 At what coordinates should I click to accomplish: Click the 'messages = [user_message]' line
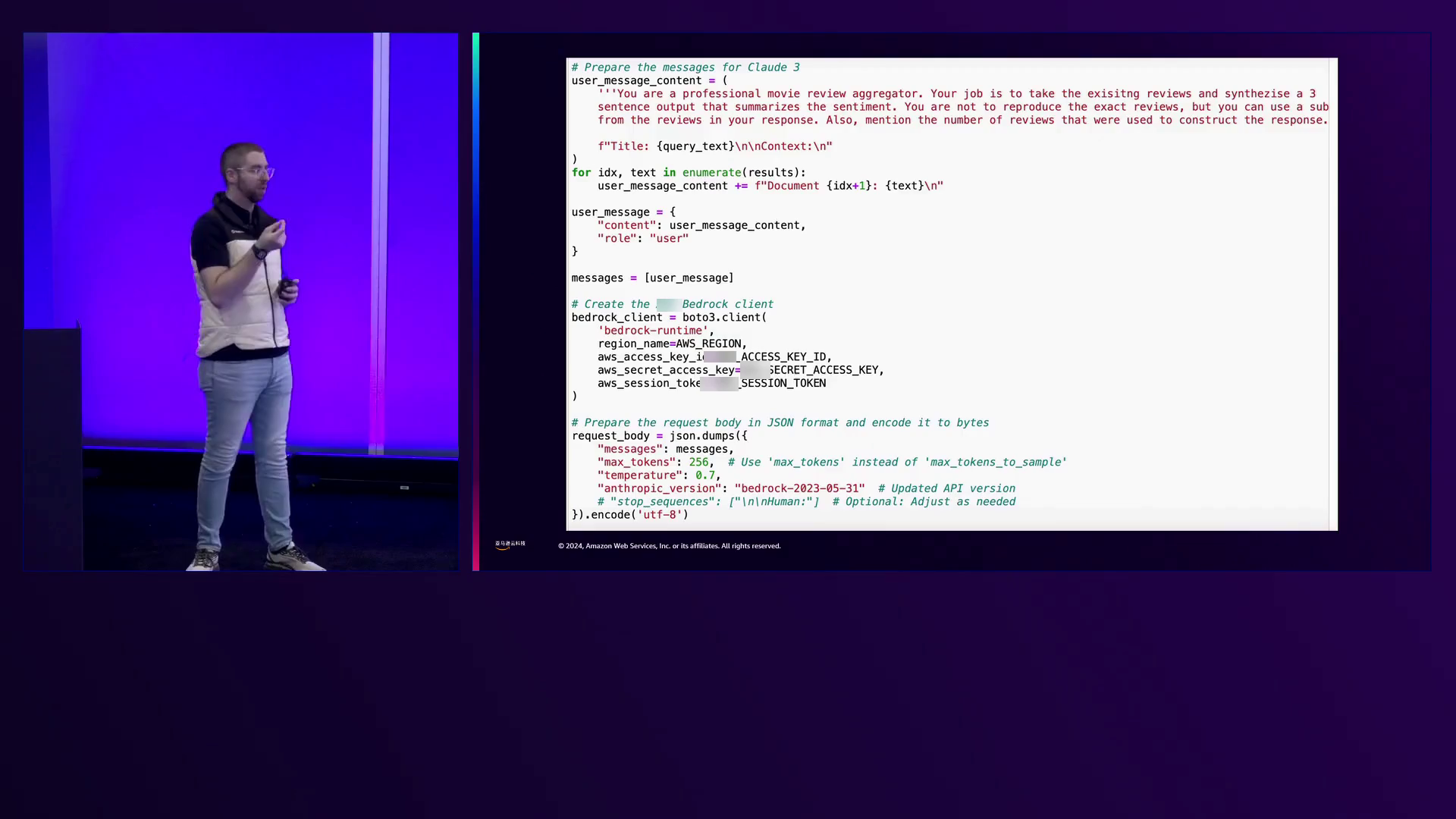click(x=652, y=278)
